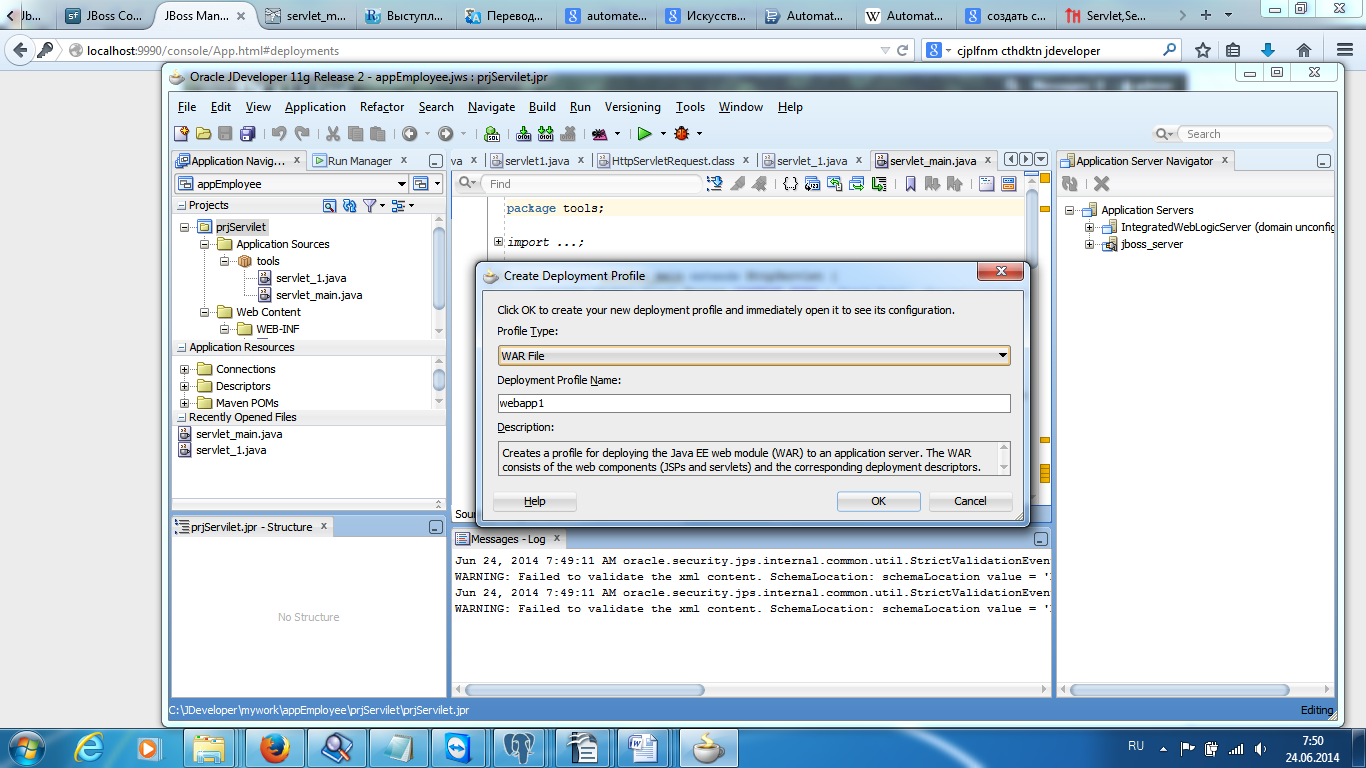The width and height of the screenshot is (1366, 768).
Task: Expand the IntegratedWebLogicServer node
Action: 1089,227
